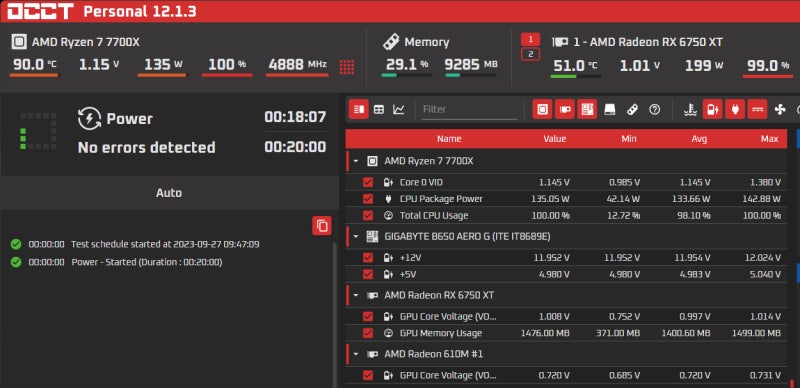Image resolution: width=800 pixels, height=388 pixels.
Task: Click the green status check beside 'Power - Started'
Action: 16,262
